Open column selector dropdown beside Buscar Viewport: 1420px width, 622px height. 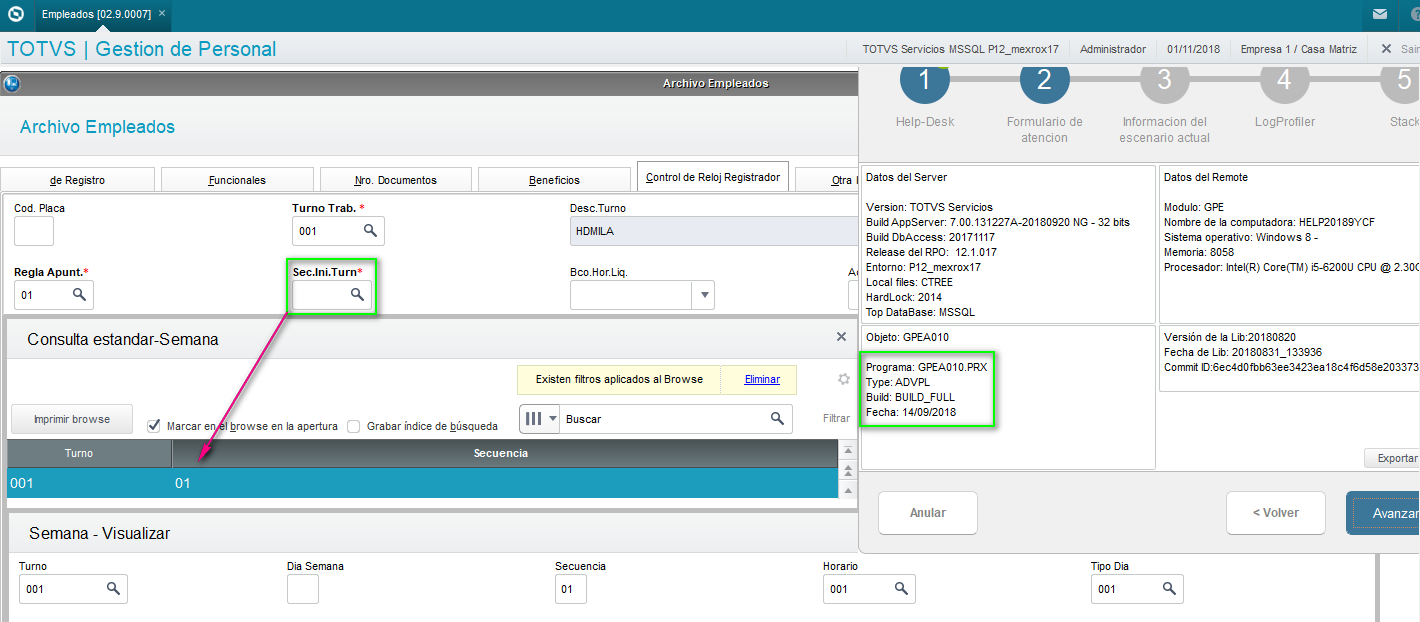tap(540, 419)
